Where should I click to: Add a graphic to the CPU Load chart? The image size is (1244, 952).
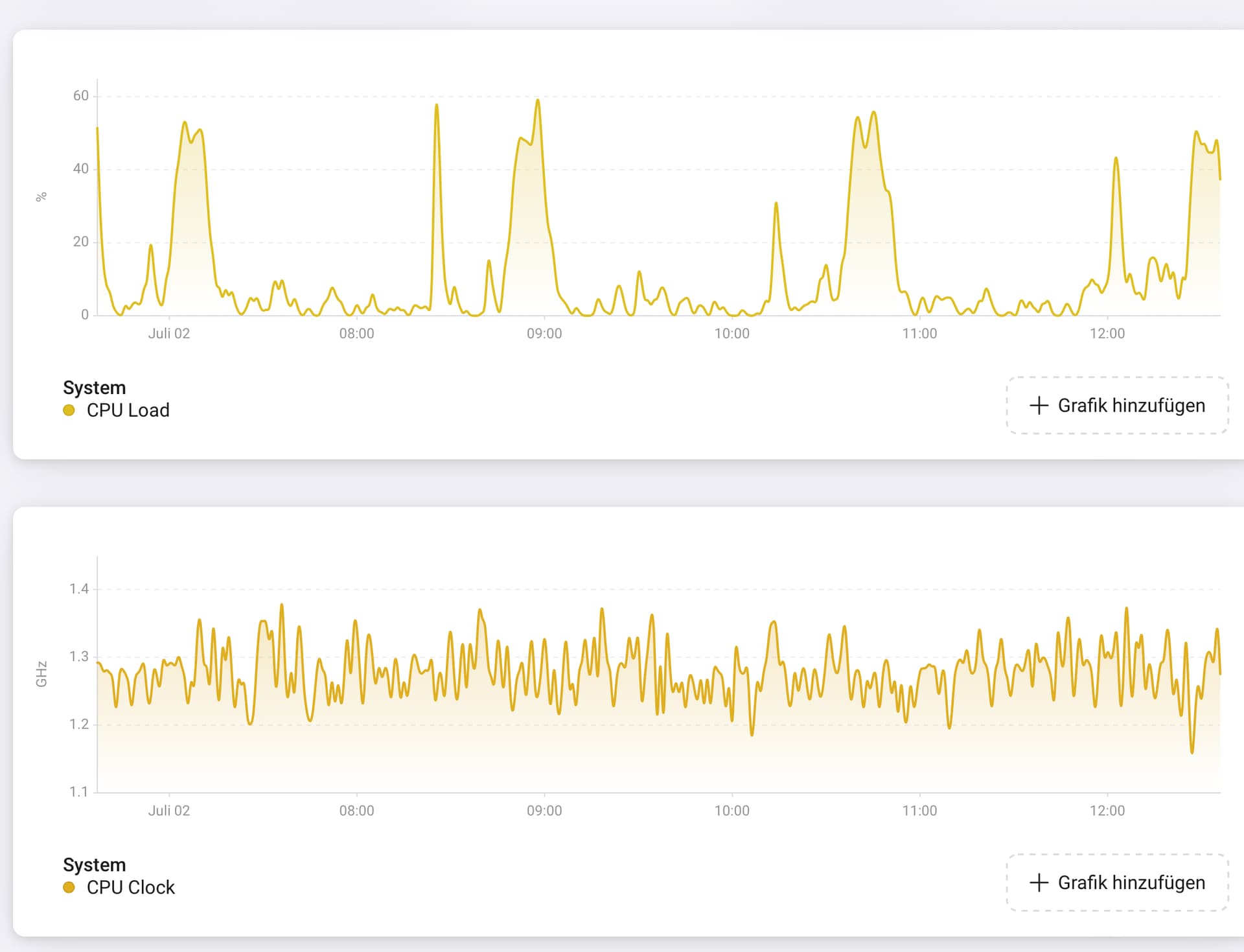coord(1117,406)
